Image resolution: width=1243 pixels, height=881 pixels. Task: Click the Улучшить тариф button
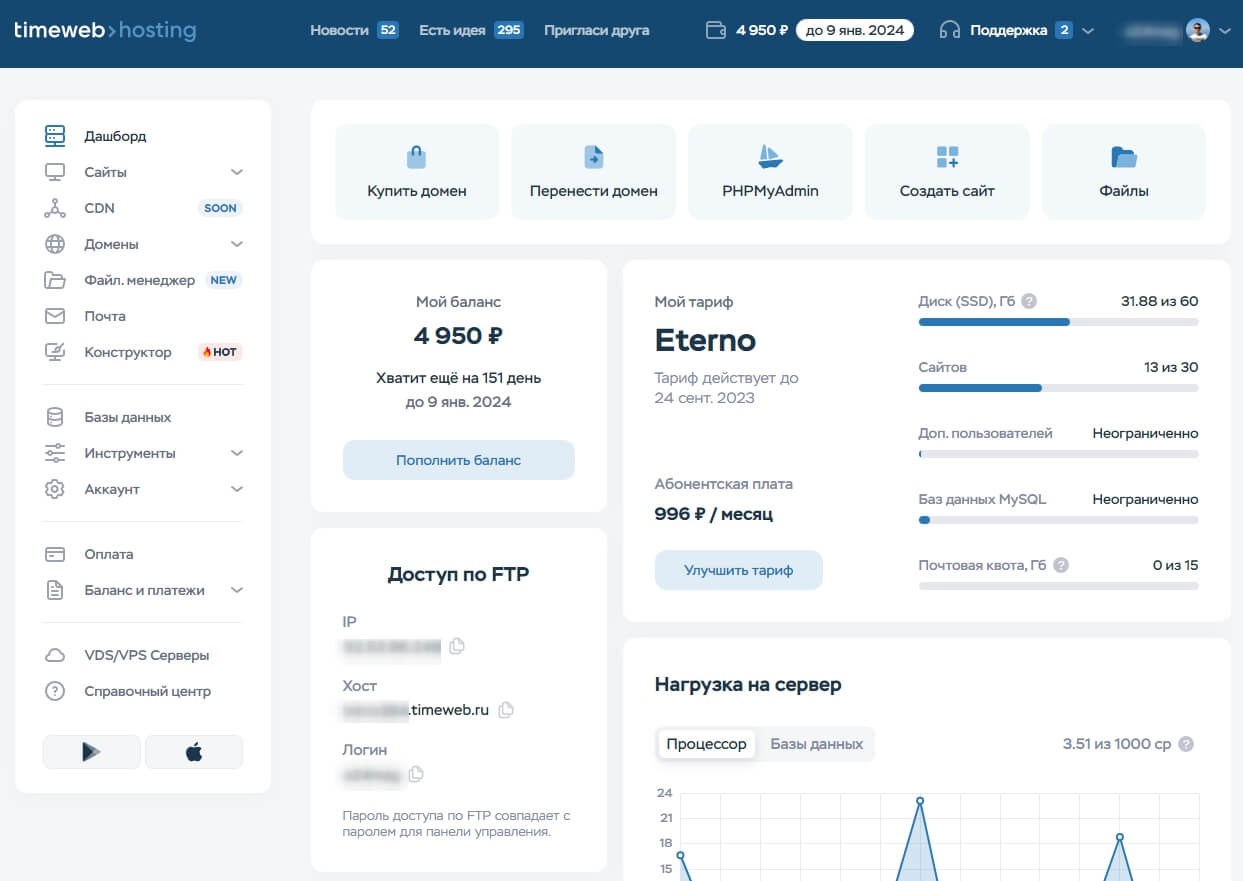click(739, 570)
